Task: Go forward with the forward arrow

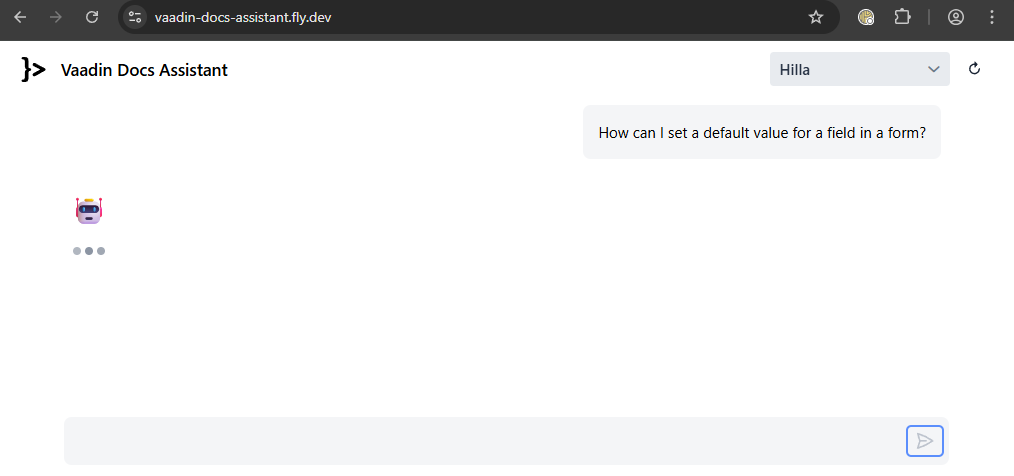Action: pyautogui.click(x=56, y=17)
